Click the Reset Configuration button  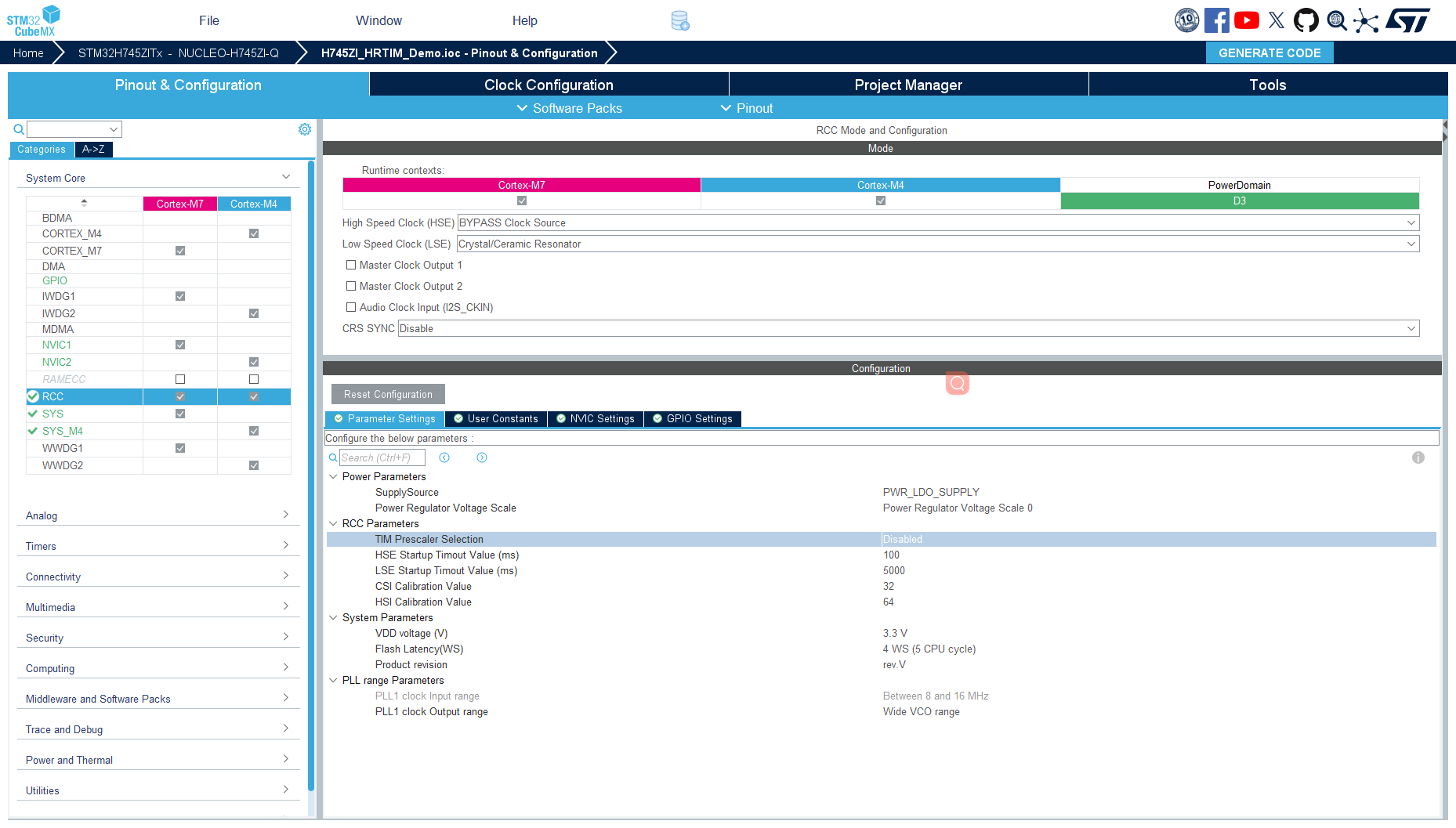[x=388, y=394]
